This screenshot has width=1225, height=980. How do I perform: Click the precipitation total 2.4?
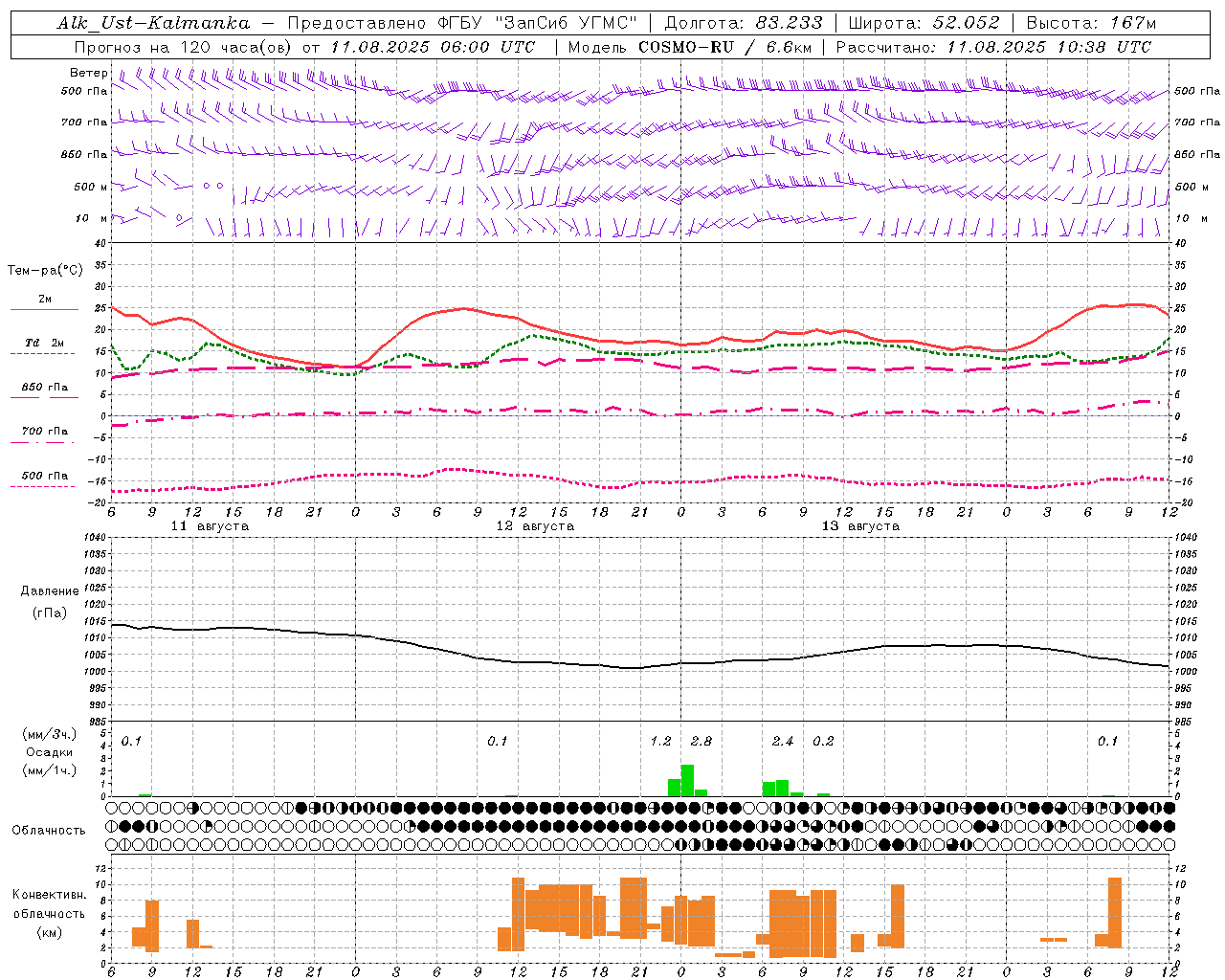[x=783, y=742]
